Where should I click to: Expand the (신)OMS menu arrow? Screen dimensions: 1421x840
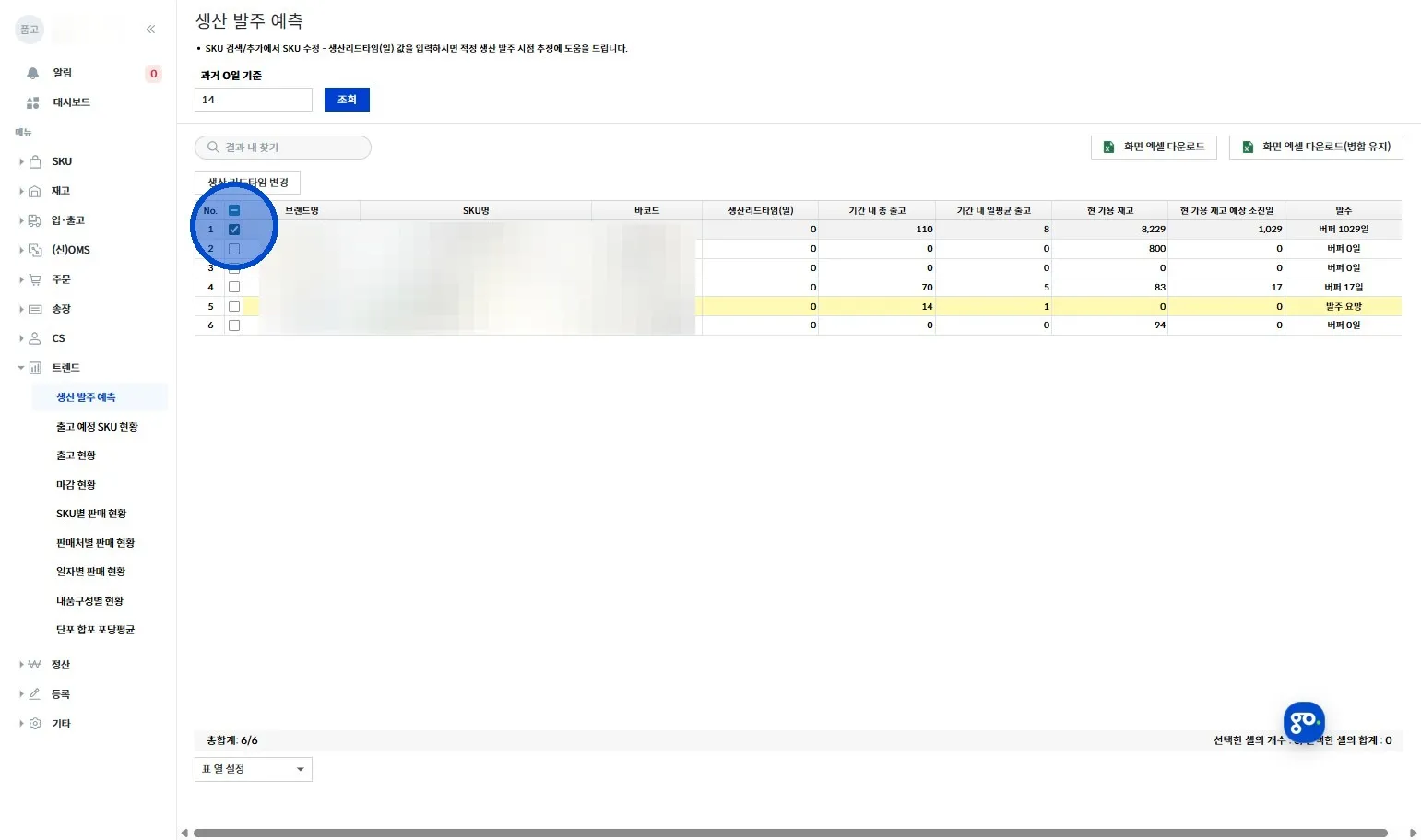point(21,250)
